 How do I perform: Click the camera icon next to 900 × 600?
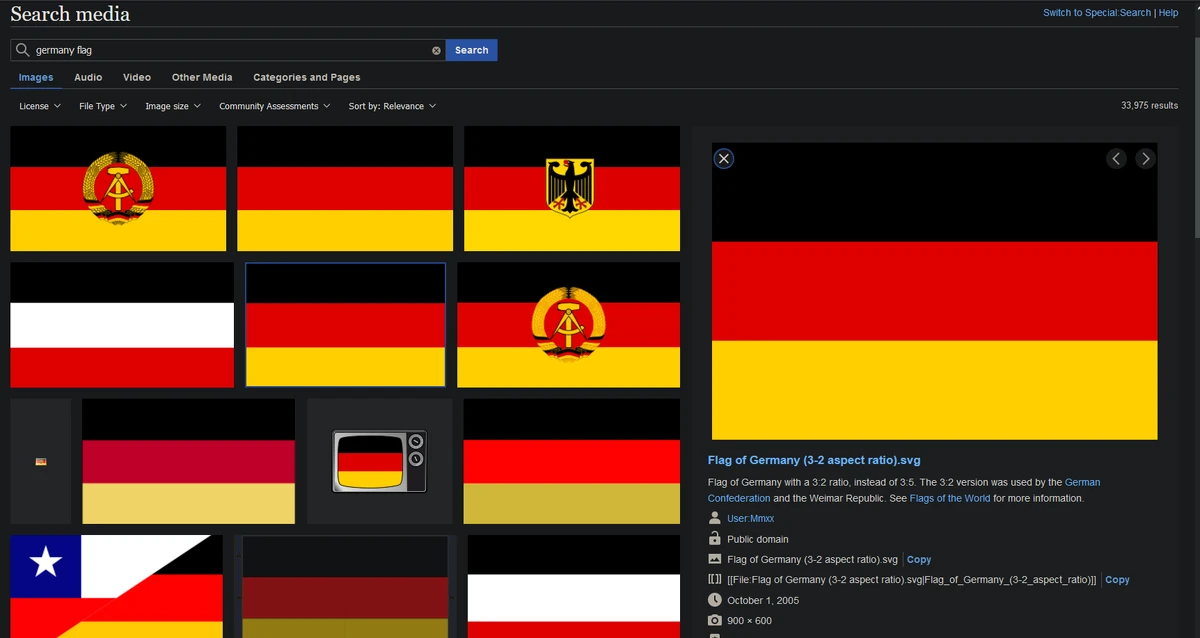[714, 620]
